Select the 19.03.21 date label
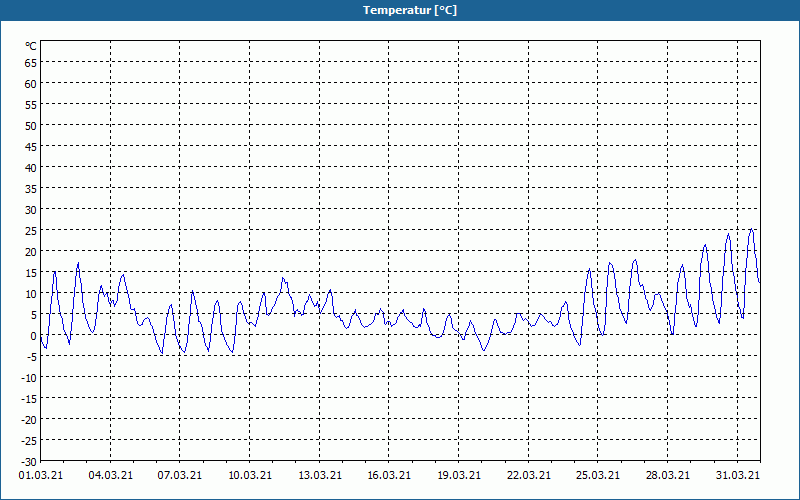The height and width of the screenshot is (500, 800). (x=459, y=475)
